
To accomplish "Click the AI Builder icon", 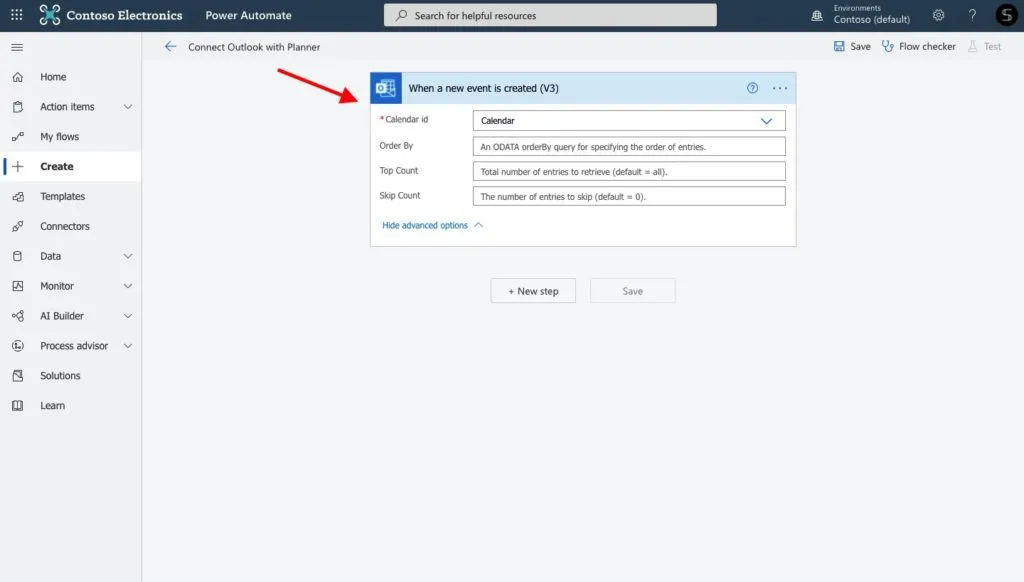I will tap(18, 316).
